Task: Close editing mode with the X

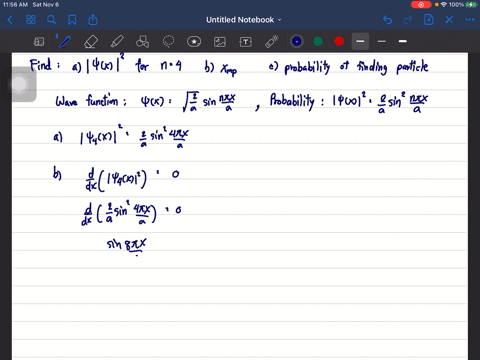Action: click(x=449, y=20)
